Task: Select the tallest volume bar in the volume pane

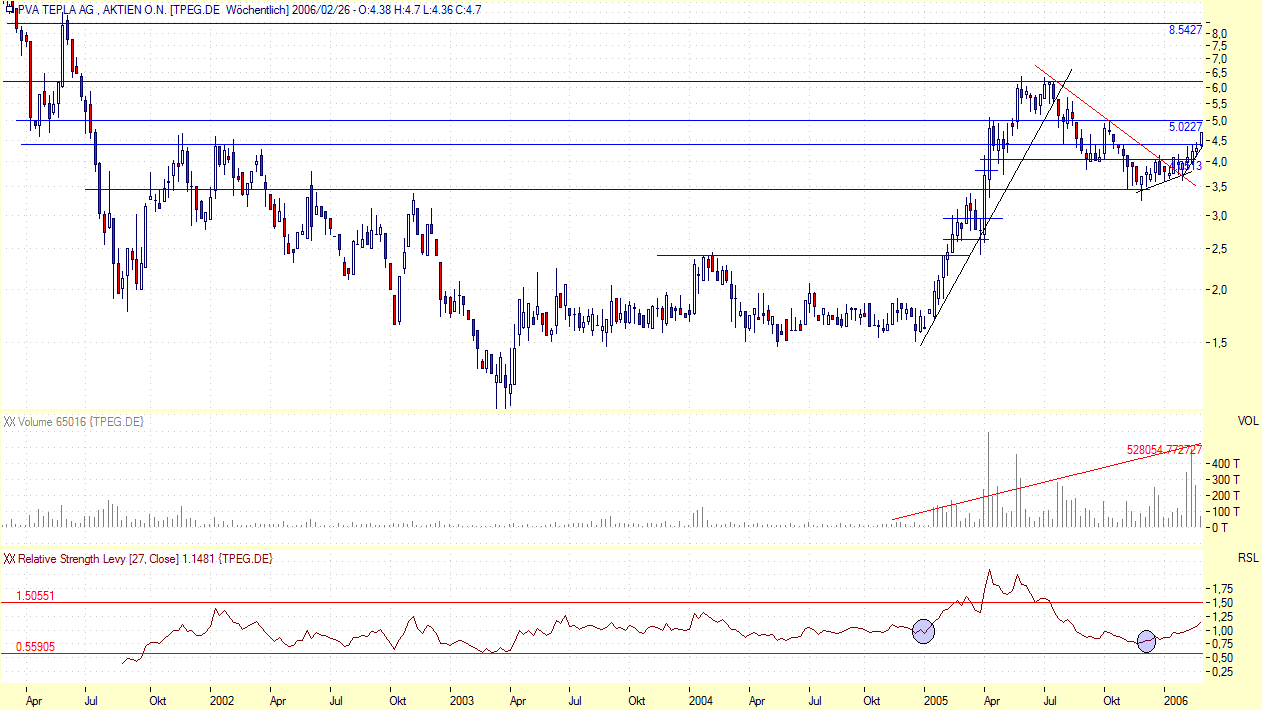Action: [988, 480]
